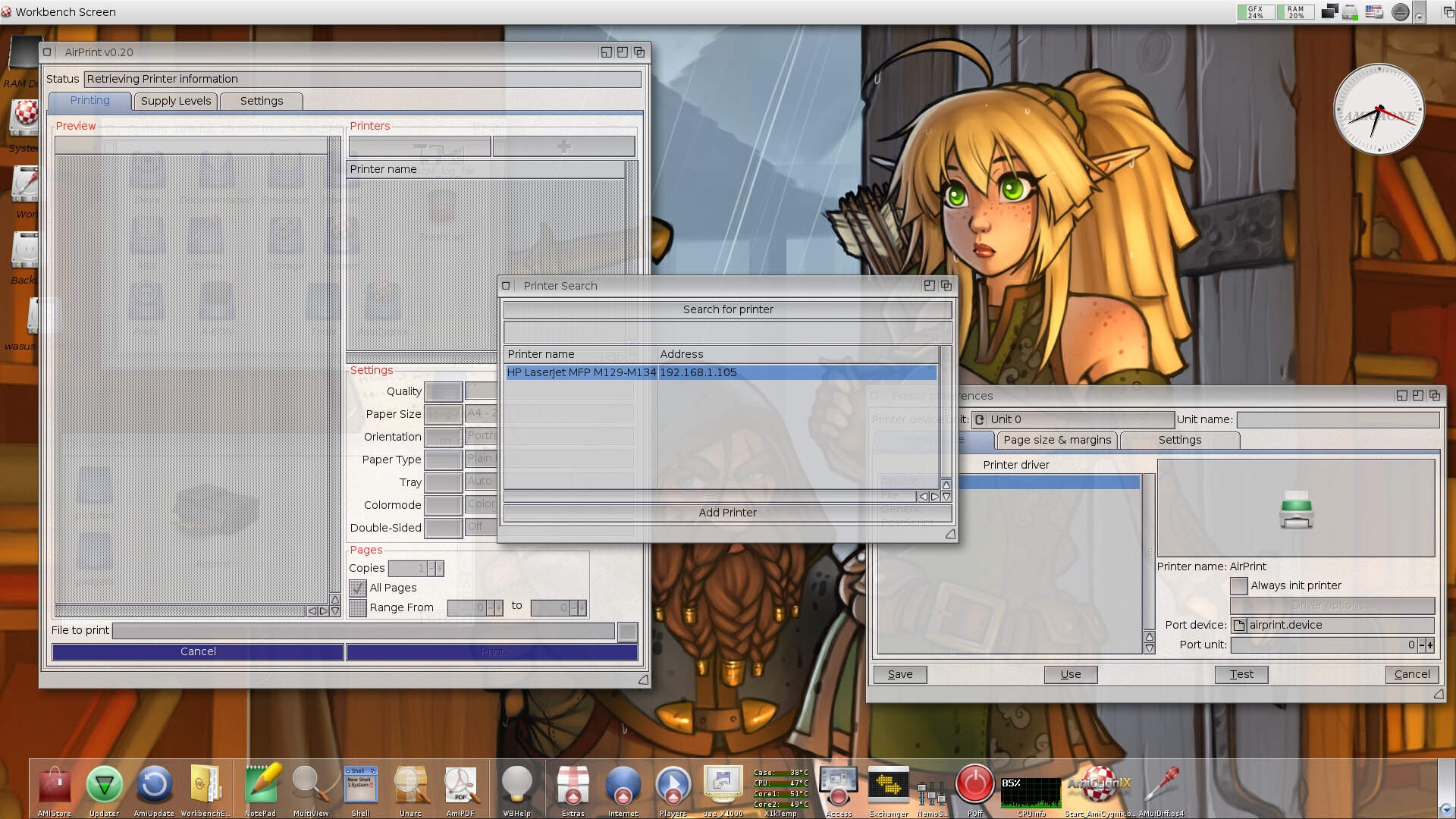Click the Printer Search list vertical scrollbar
This screenshot has height=819, width=1456.
pyautogui.click(x=946, y=412)
